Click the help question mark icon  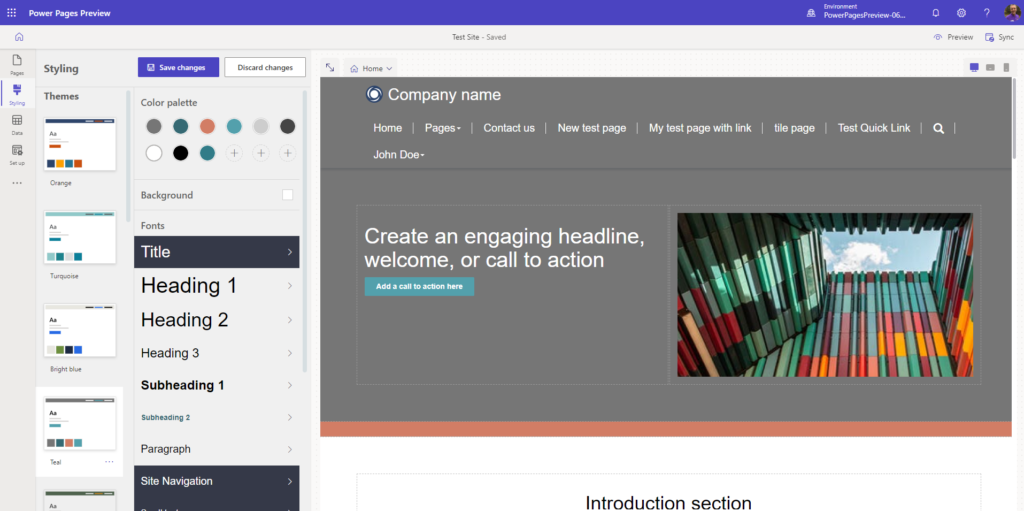(x=987, y=12)
